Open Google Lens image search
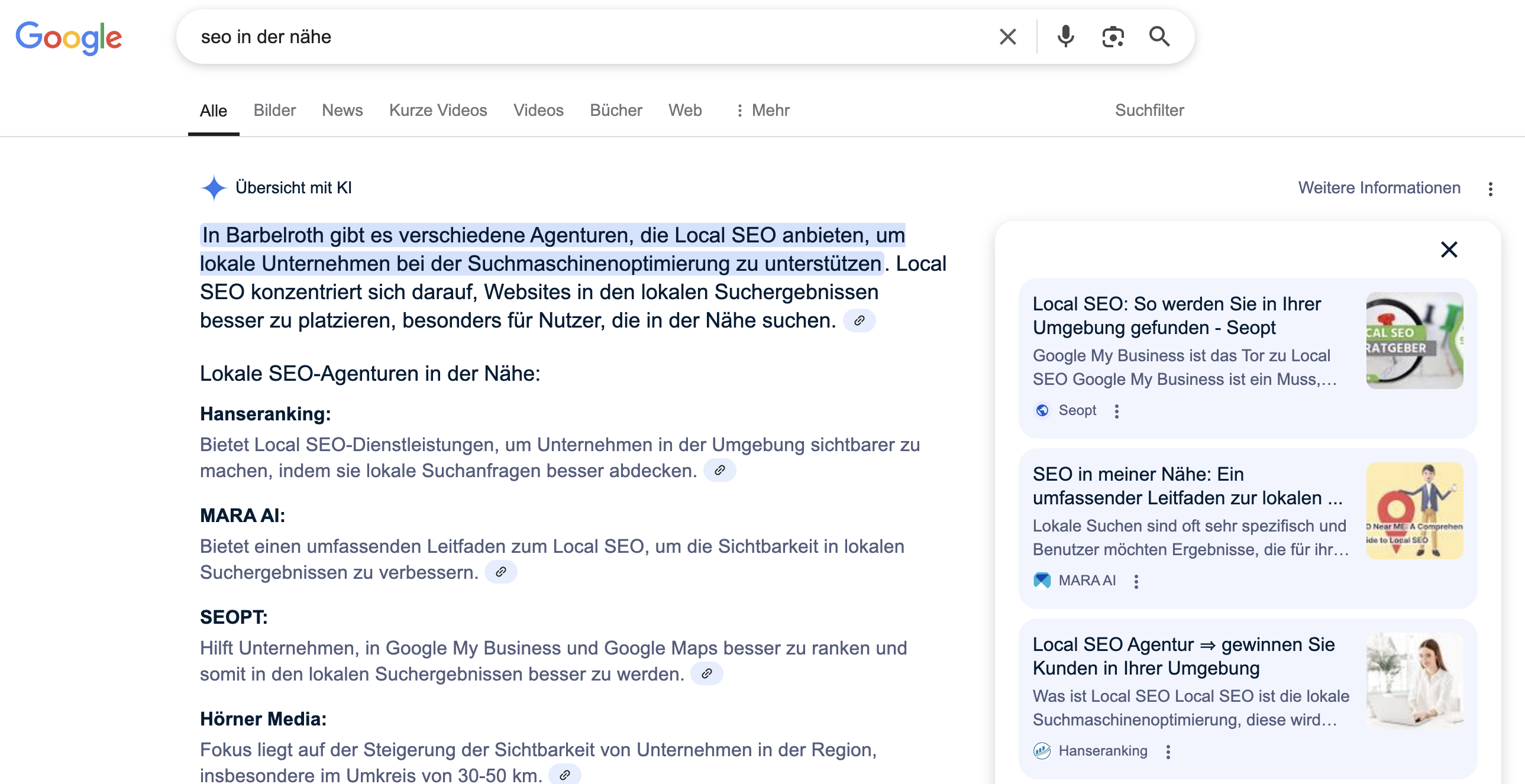 tap(1113, 37)
